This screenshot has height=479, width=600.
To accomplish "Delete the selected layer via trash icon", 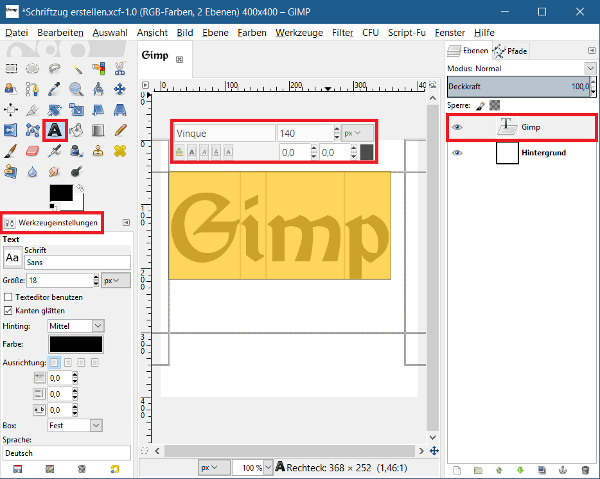I will pyautogui.click(x=585, y=470).
